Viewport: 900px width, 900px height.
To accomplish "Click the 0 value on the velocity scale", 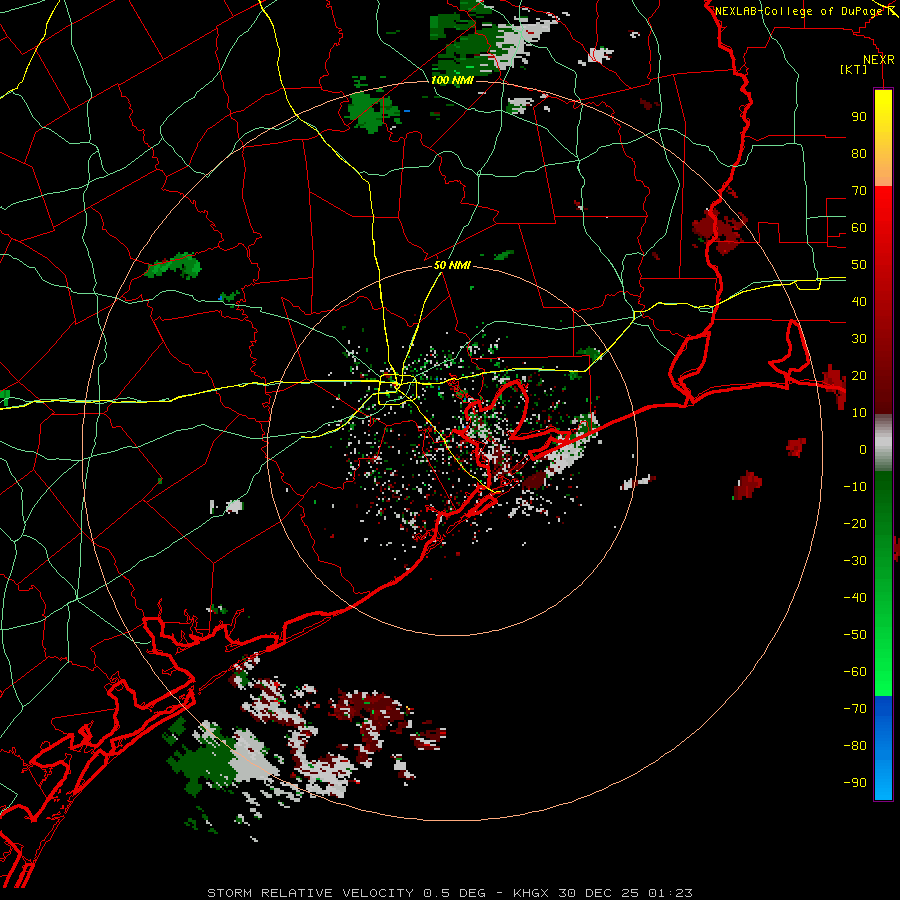I will [x=863, y=449].
